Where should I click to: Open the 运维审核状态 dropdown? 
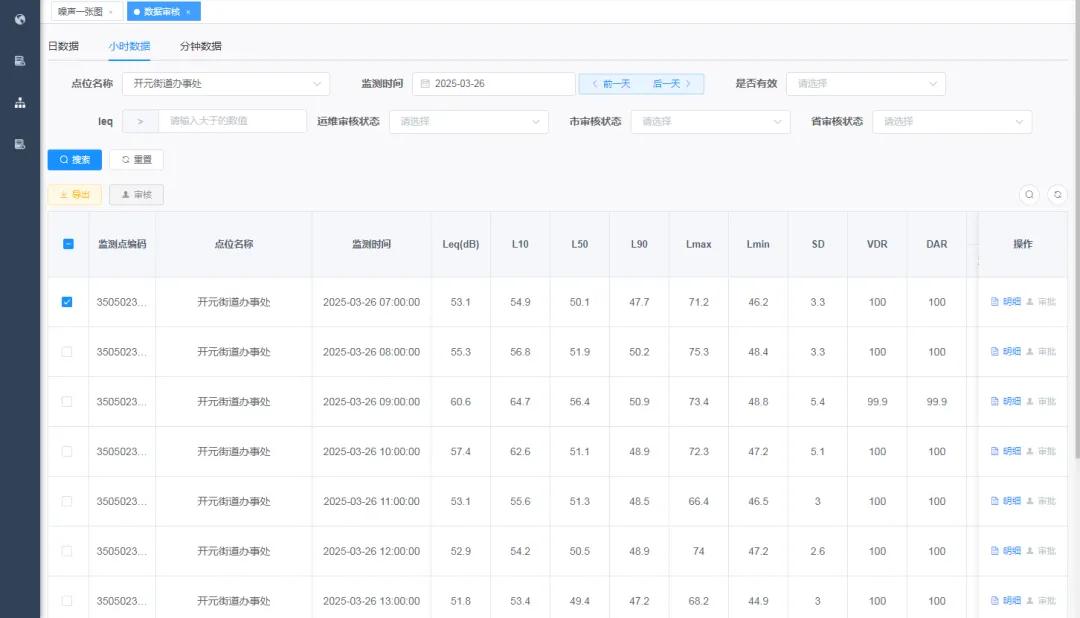tap(468, 121)
